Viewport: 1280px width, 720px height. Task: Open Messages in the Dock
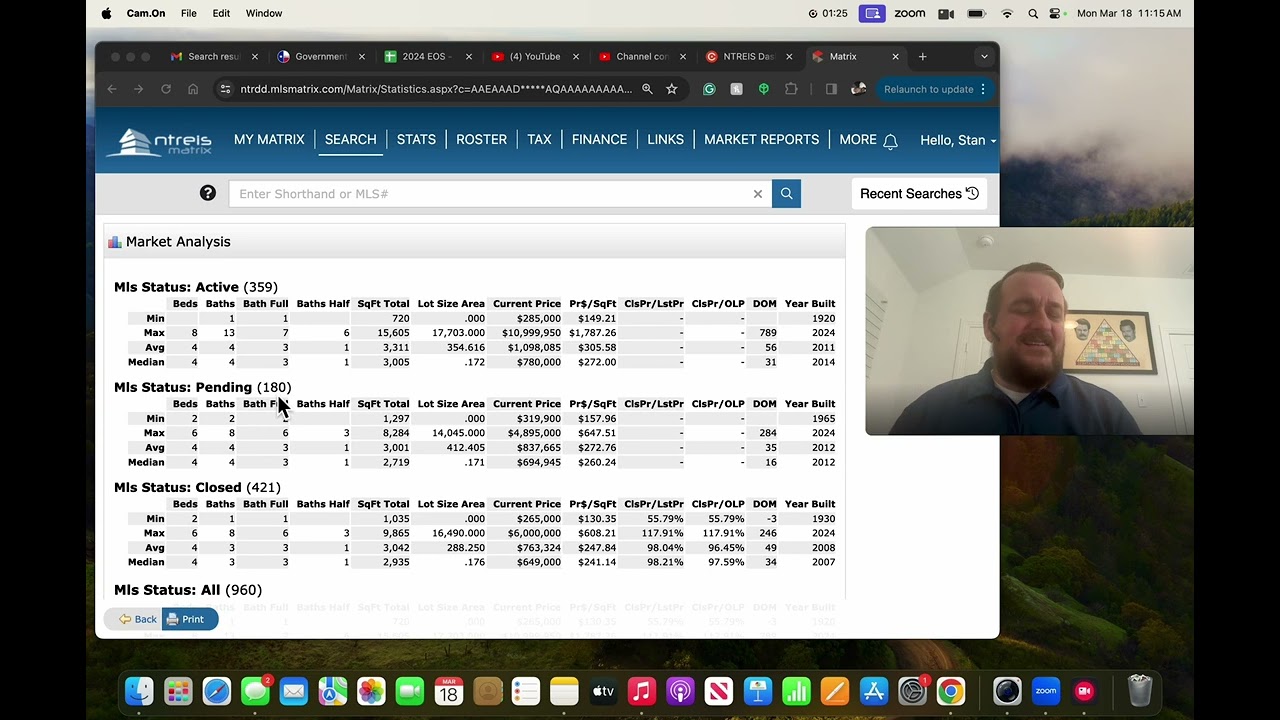255,691
